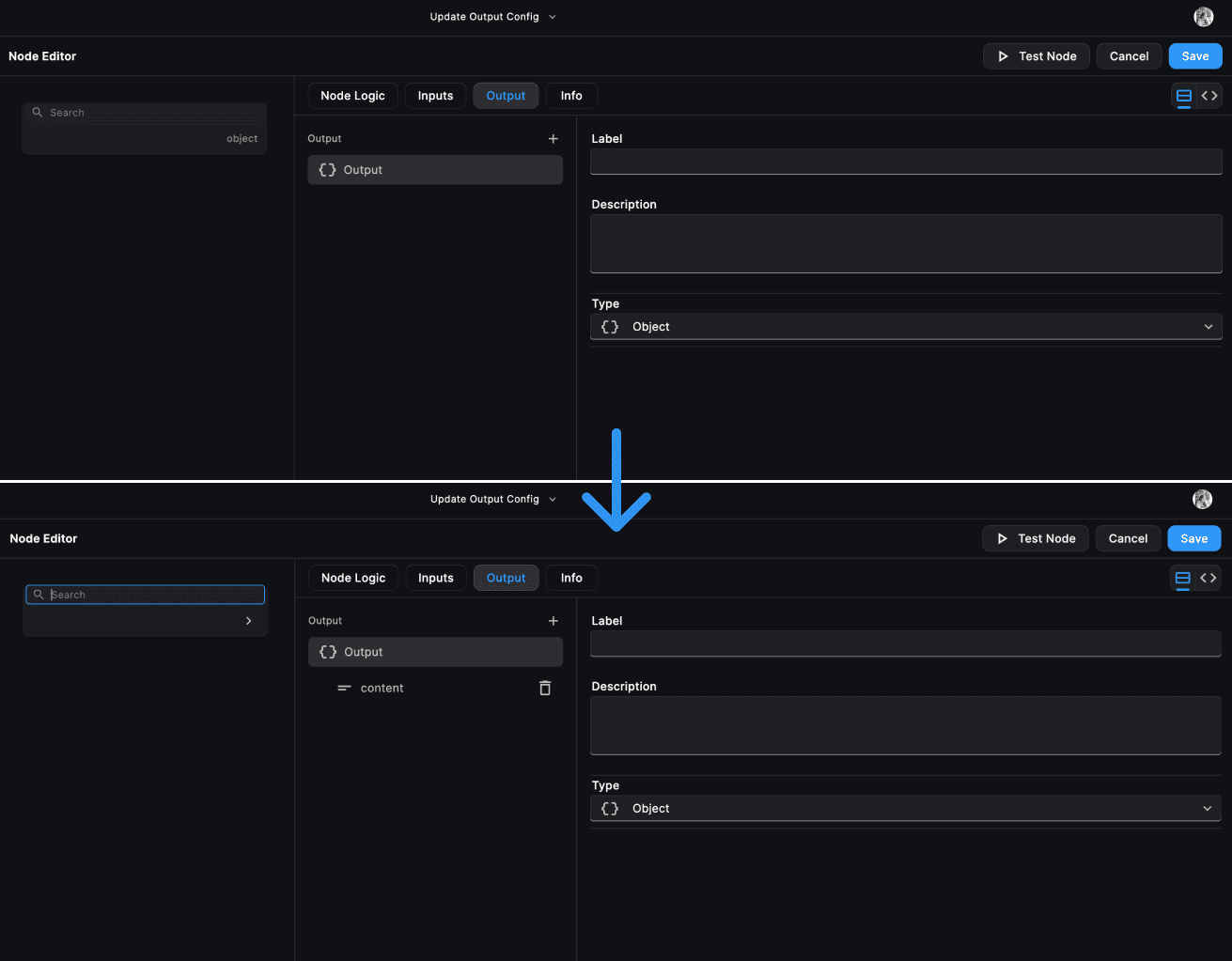Expand the chevron under the Search panel
This screenshot has height=961, width=1232.
tap(248, 620)
